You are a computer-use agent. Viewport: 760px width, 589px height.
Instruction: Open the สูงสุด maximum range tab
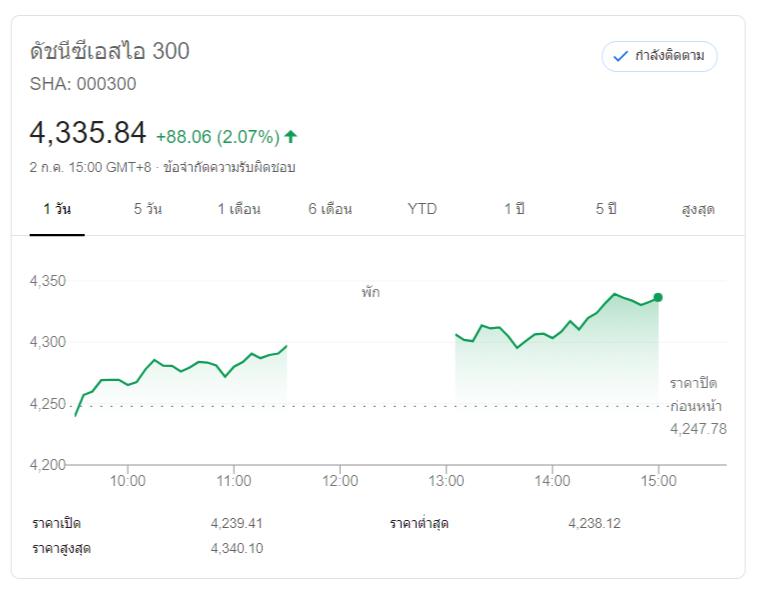point(698,210)
